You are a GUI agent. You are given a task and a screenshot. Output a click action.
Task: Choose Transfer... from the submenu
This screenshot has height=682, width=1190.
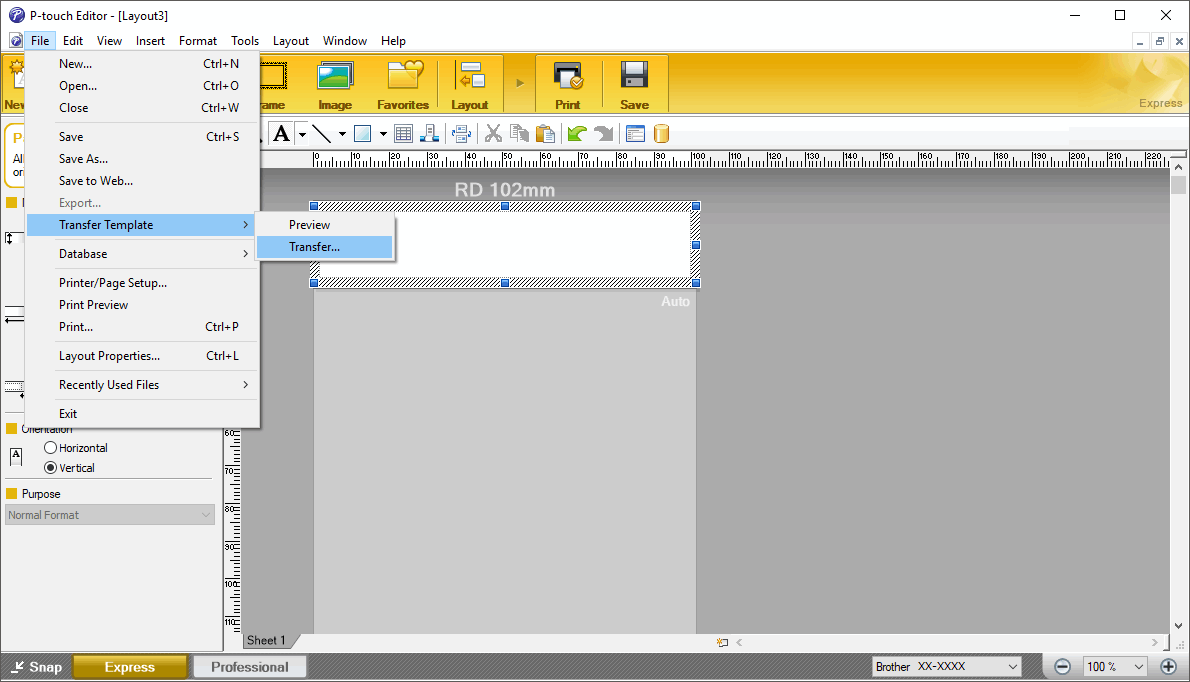(325, 247)
